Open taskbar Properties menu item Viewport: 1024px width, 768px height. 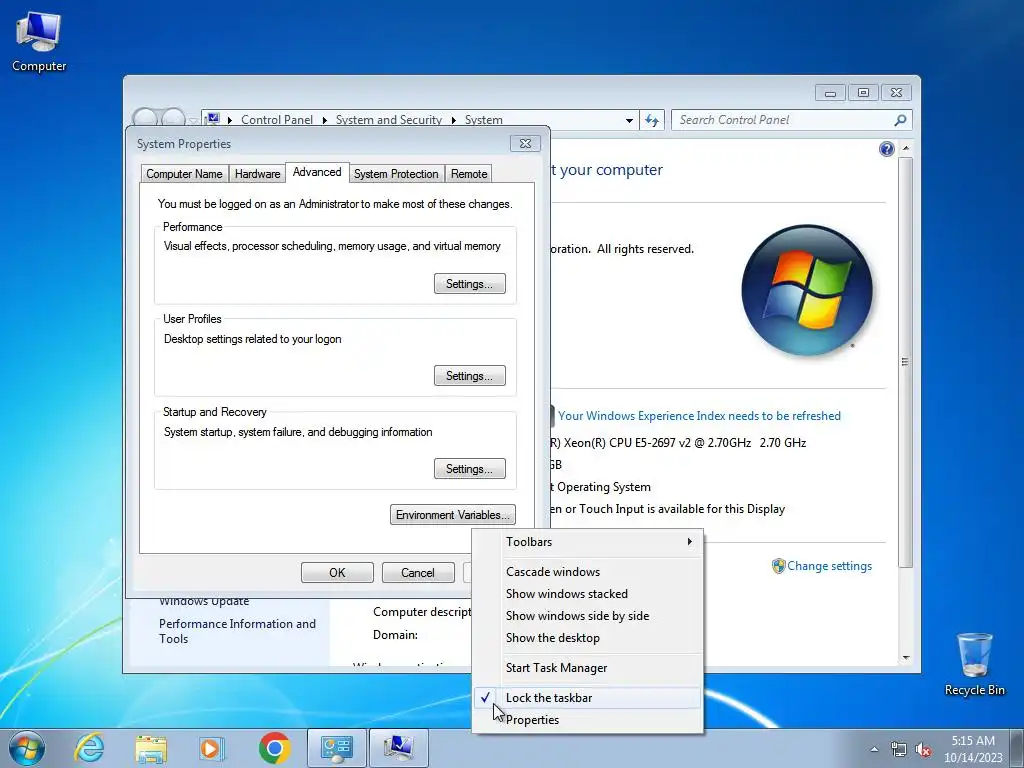point(587,720)
